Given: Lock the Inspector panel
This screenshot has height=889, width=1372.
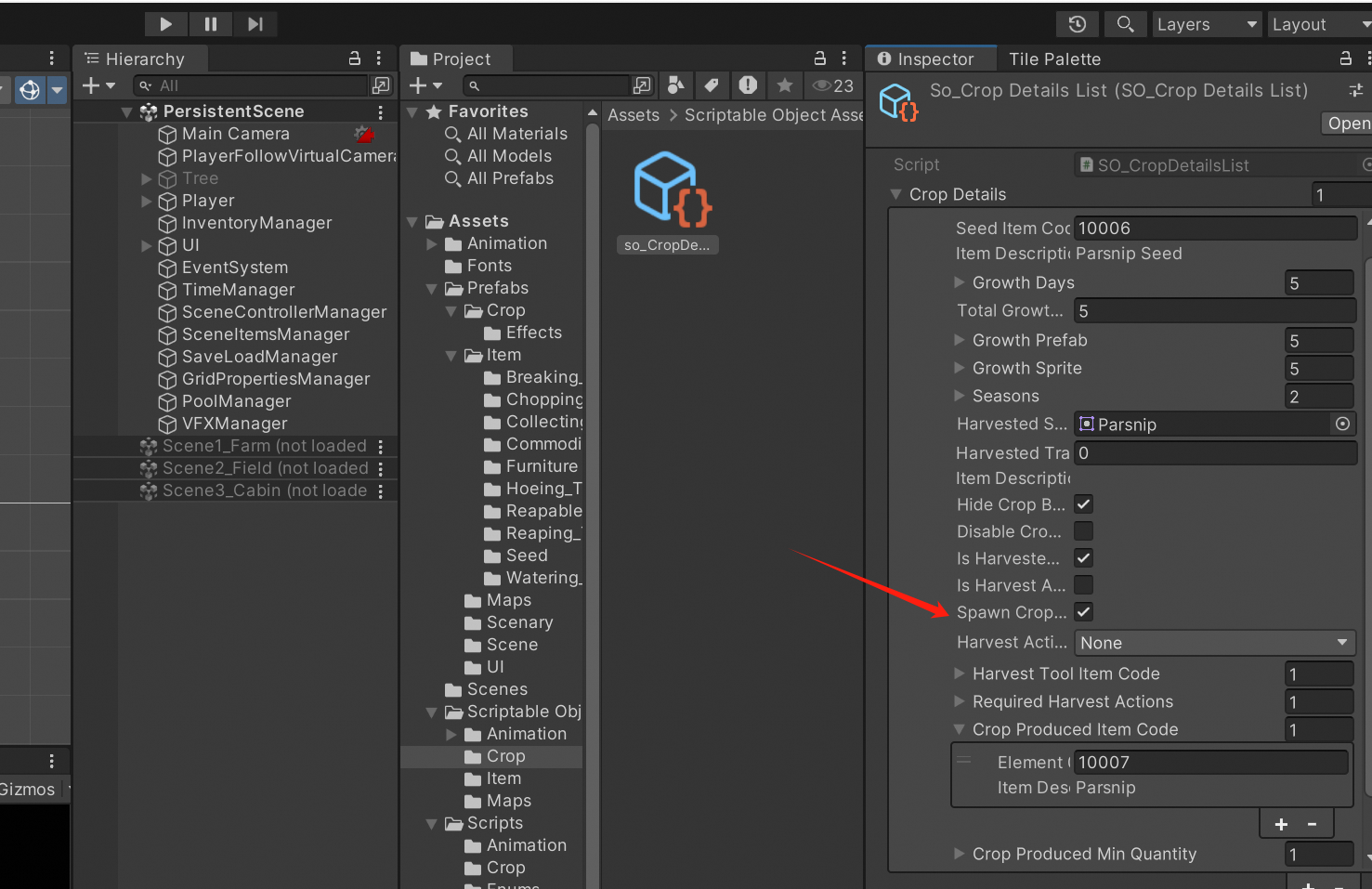Looking at the screenshot, I should pos(1345,59).
